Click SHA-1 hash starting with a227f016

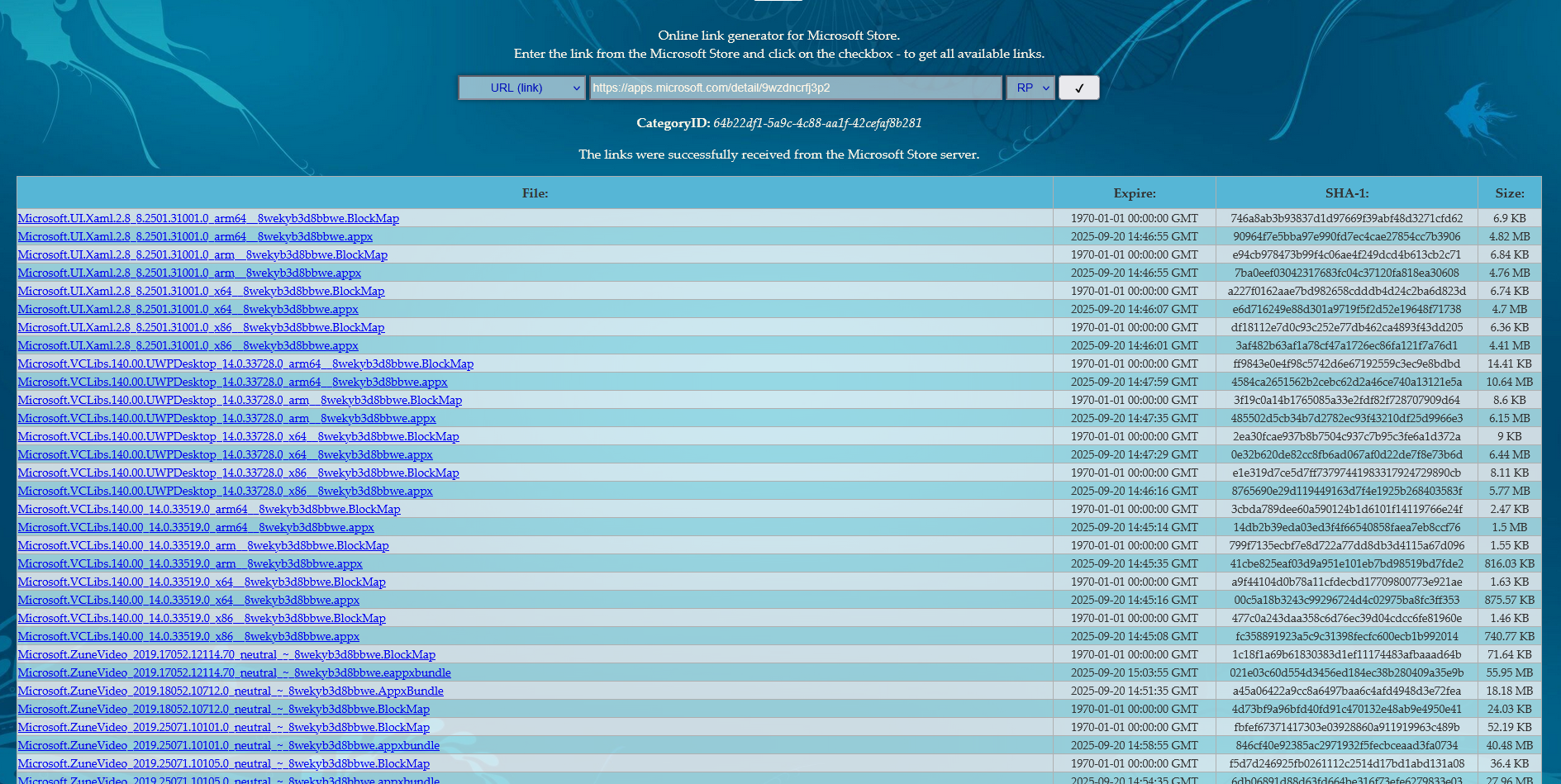(x=1347, y=291)
